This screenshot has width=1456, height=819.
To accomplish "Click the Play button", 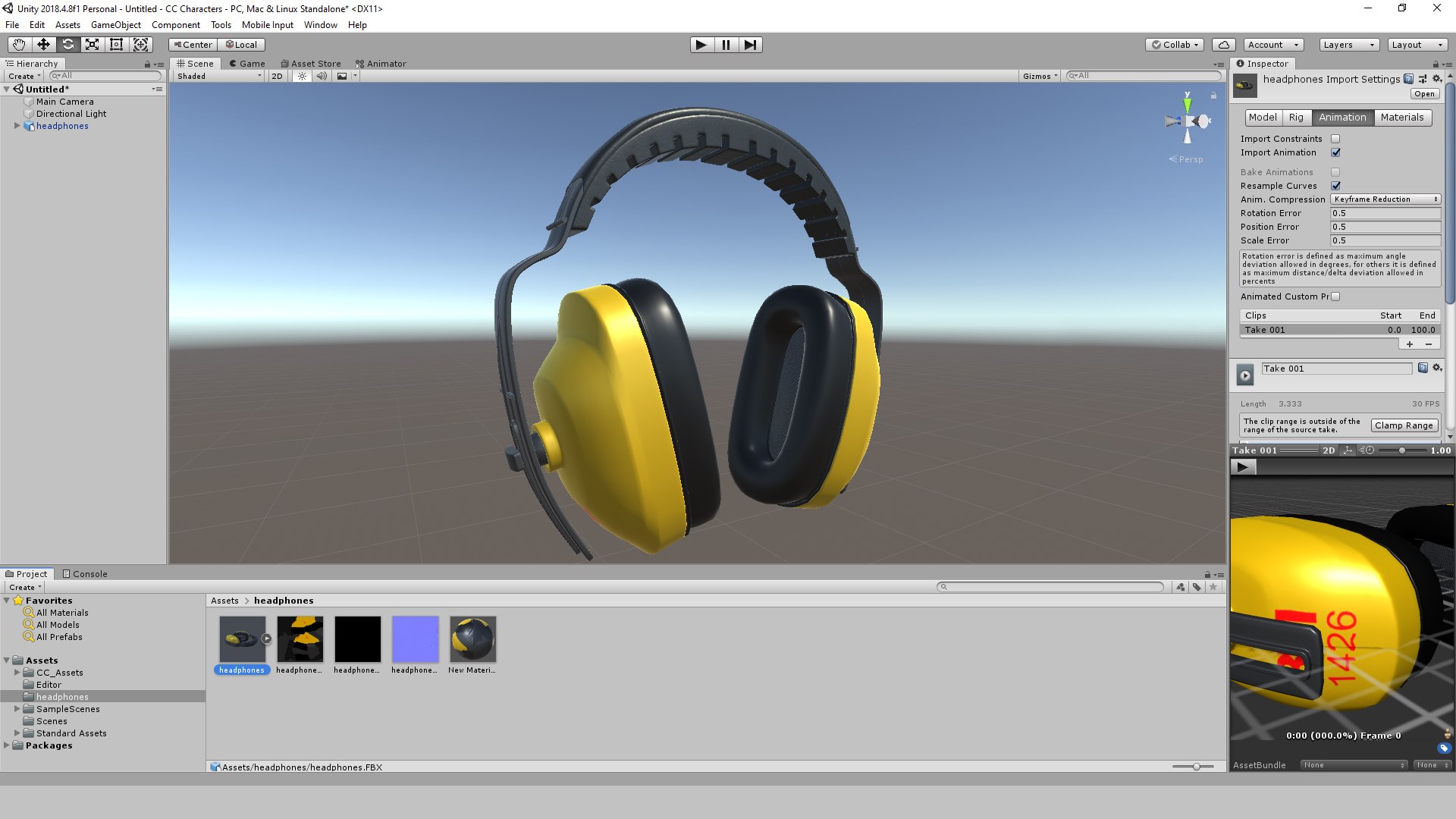I will coord(701,45).
